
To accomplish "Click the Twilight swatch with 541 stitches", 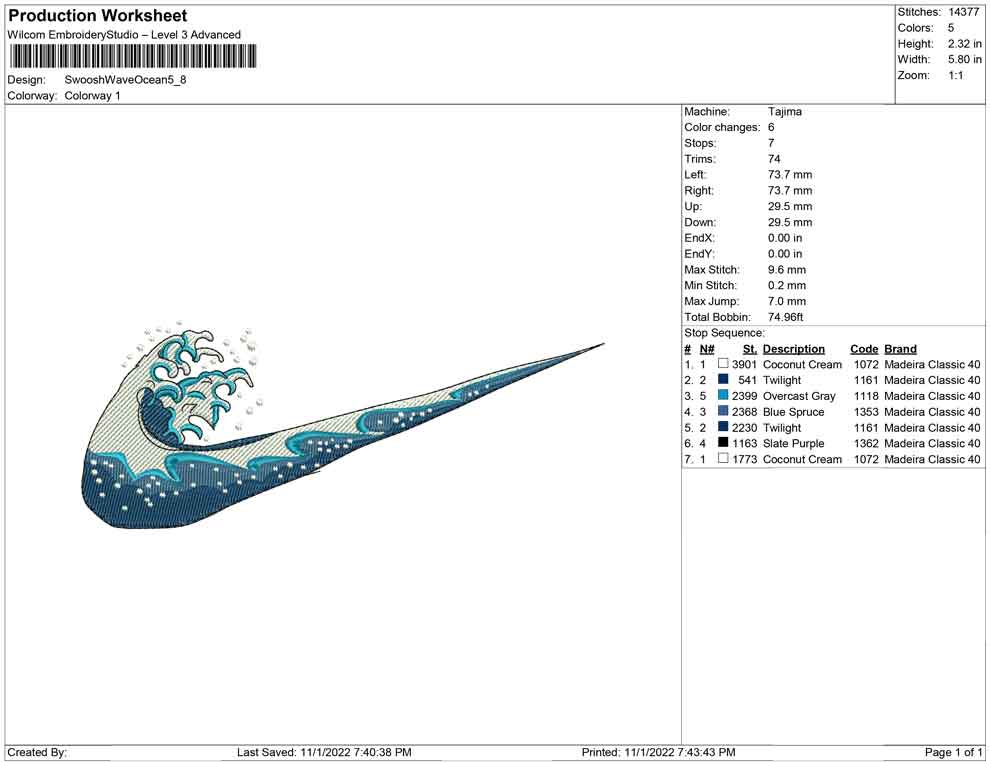I will click(723, 379).
